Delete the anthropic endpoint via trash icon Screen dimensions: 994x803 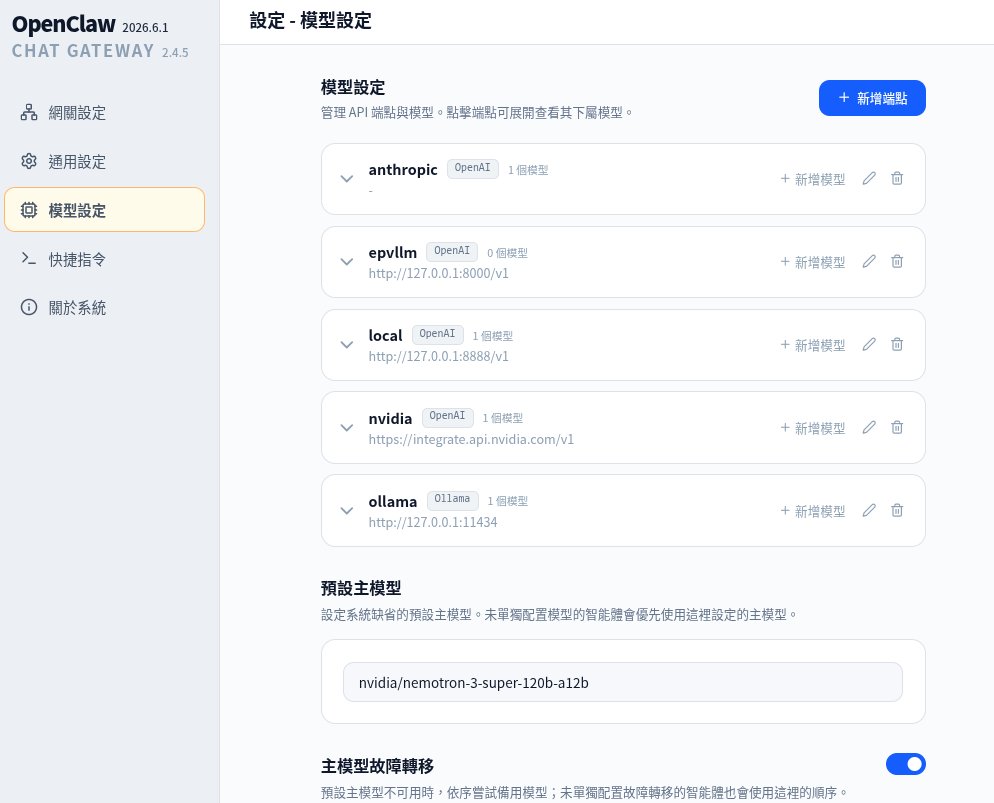(897, 179)
